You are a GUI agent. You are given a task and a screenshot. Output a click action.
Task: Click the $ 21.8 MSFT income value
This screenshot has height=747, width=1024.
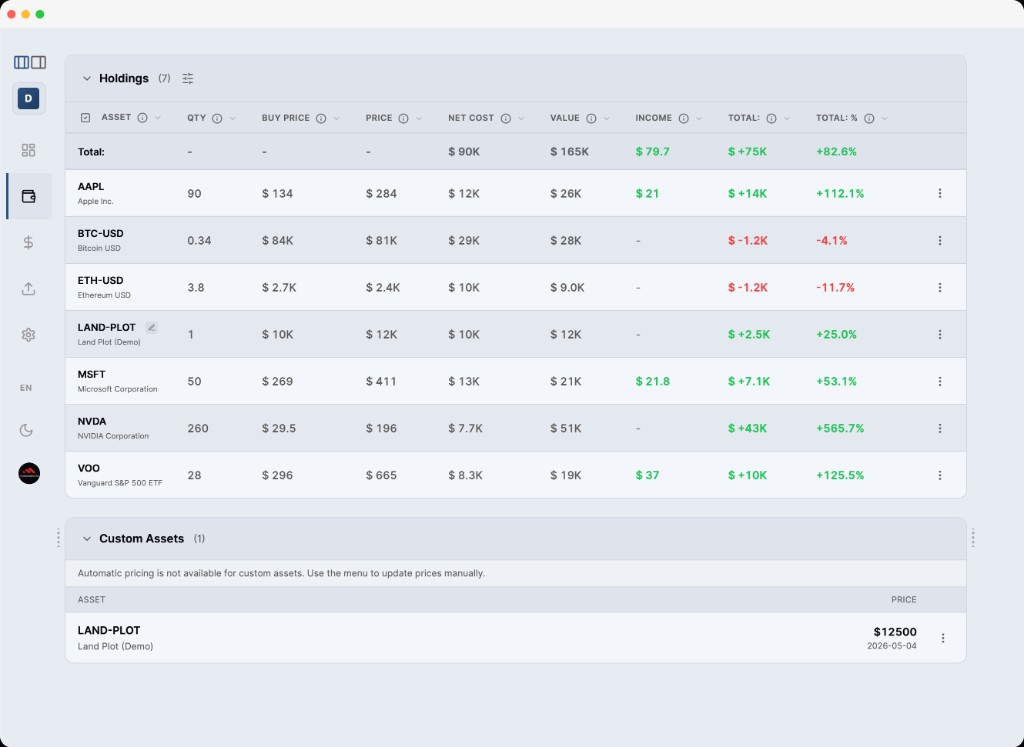click(x=652, y=381)
